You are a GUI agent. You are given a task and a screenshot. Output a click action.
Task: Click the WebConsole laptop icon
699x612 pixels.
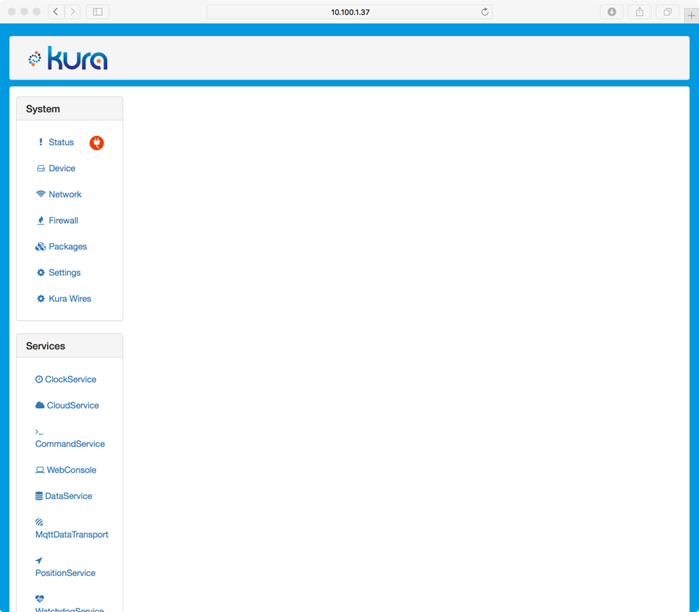point(40,470)
